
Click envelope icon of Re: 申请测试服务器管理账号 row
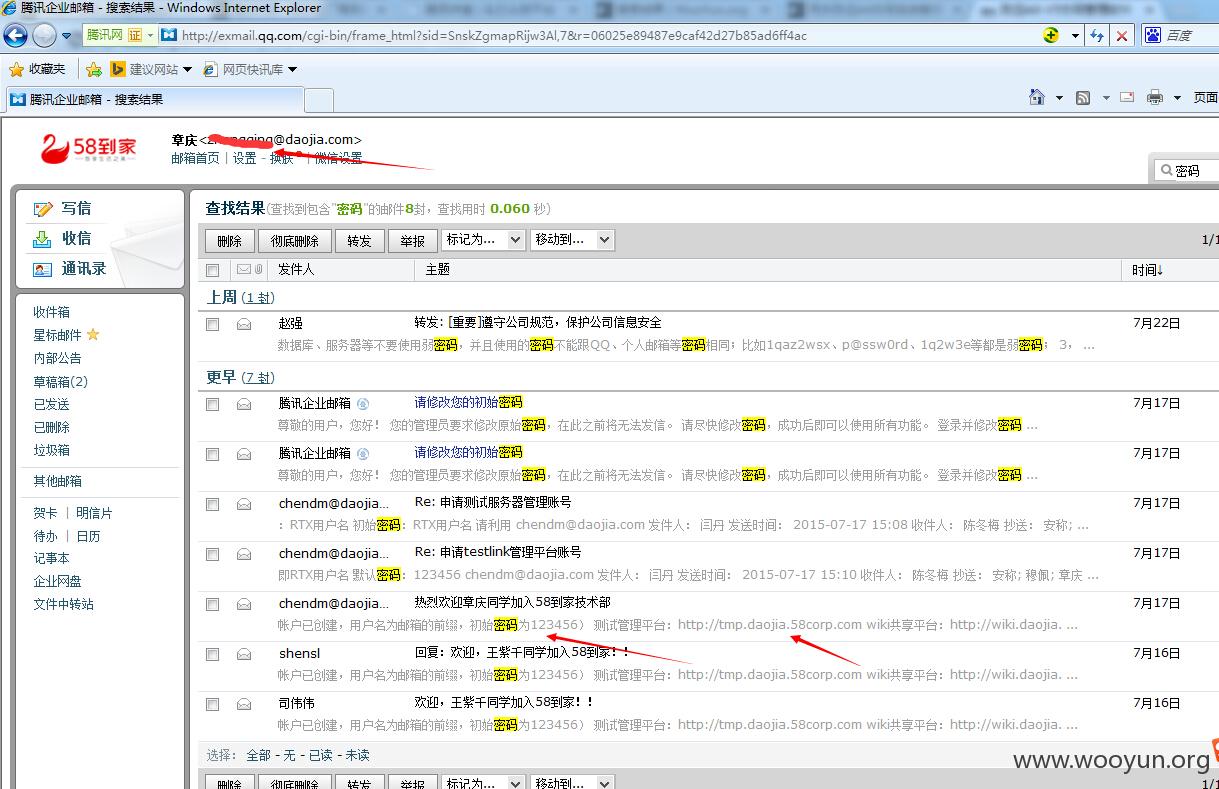(x=243, y=504)
